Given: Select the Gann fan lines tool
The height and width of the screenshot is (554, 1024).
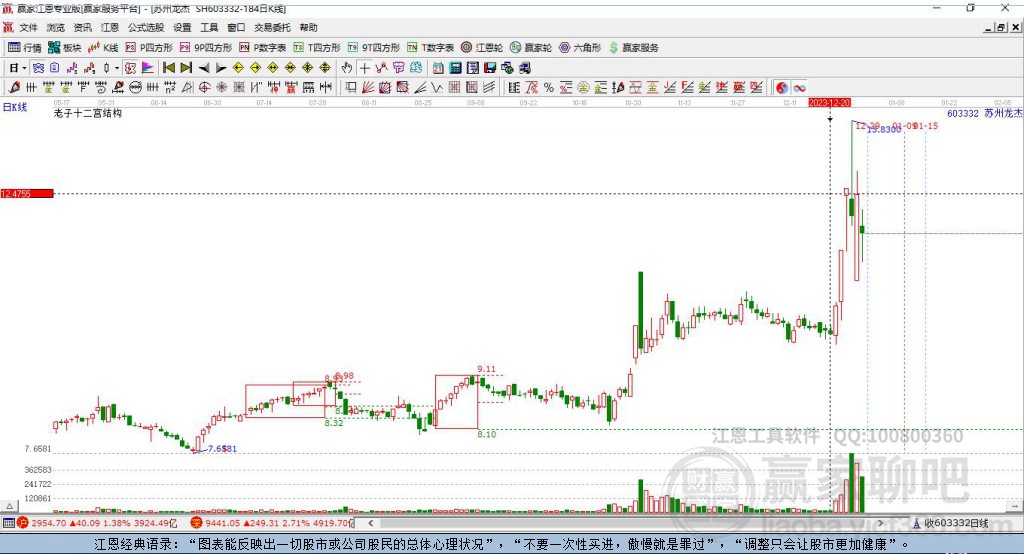Looking at the screenshot, I should click(x=368, y=88).
